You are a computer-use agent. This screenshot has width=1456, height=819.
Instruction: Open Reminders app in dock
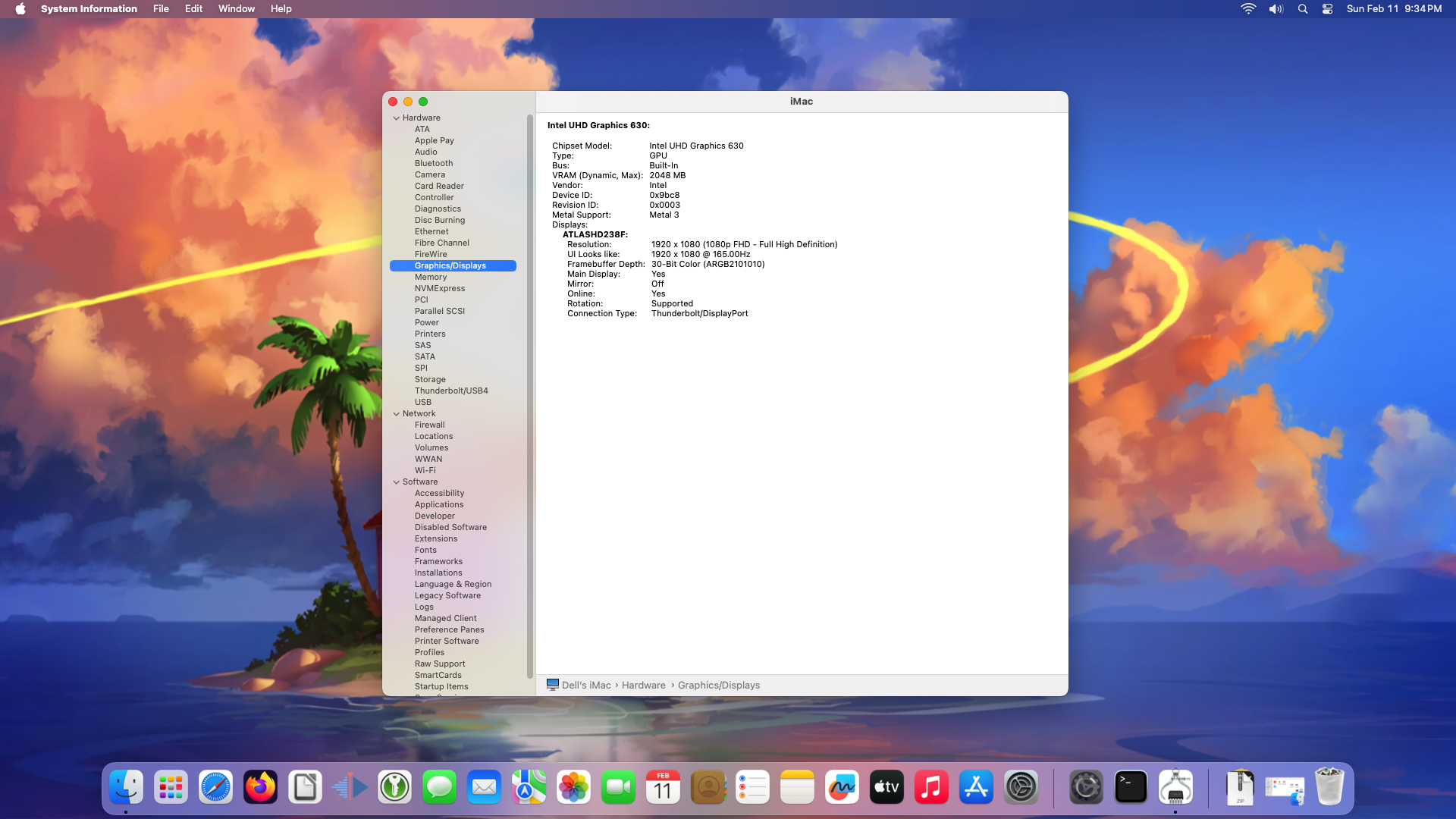coord(752,787)
